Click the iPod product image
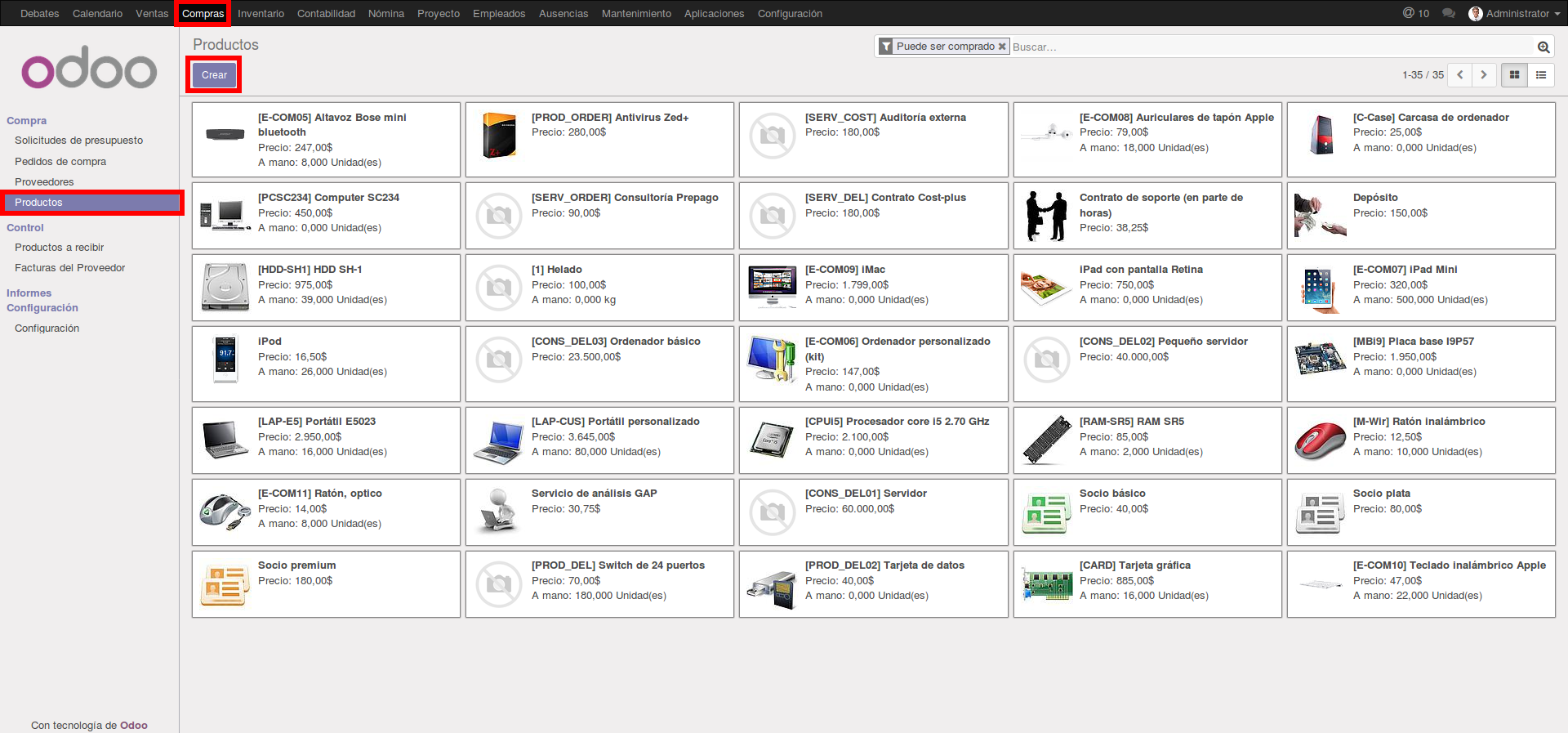The width and height of the screenshot is (1568, 733). [x=225, y=359]
